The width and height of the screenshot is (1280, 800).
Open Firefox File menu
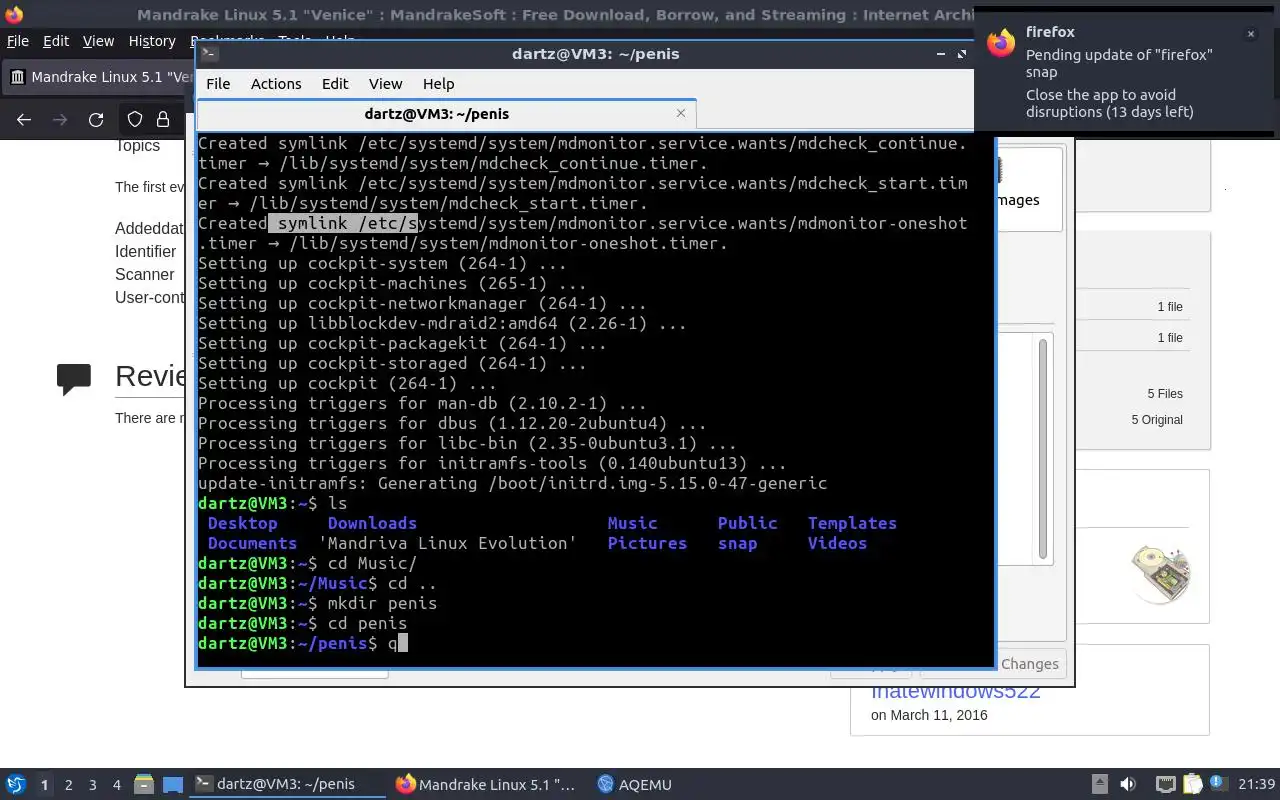[18, 41]
